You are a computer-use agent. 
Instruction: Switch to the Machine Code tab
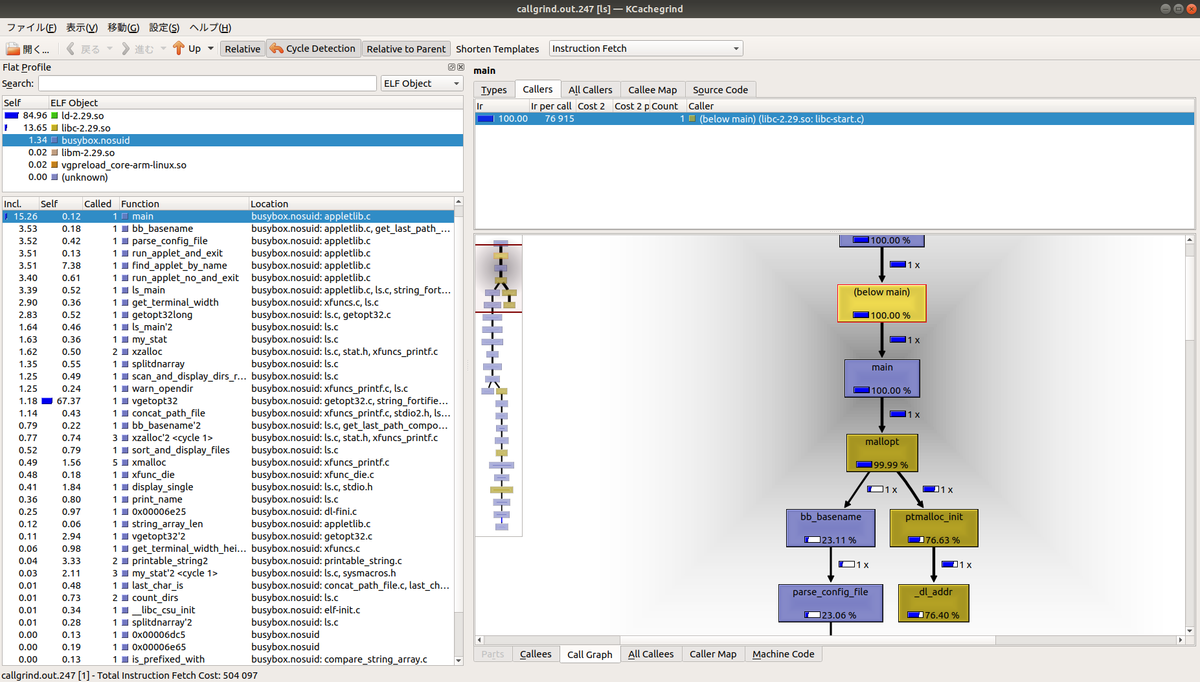tap(783, 654)
